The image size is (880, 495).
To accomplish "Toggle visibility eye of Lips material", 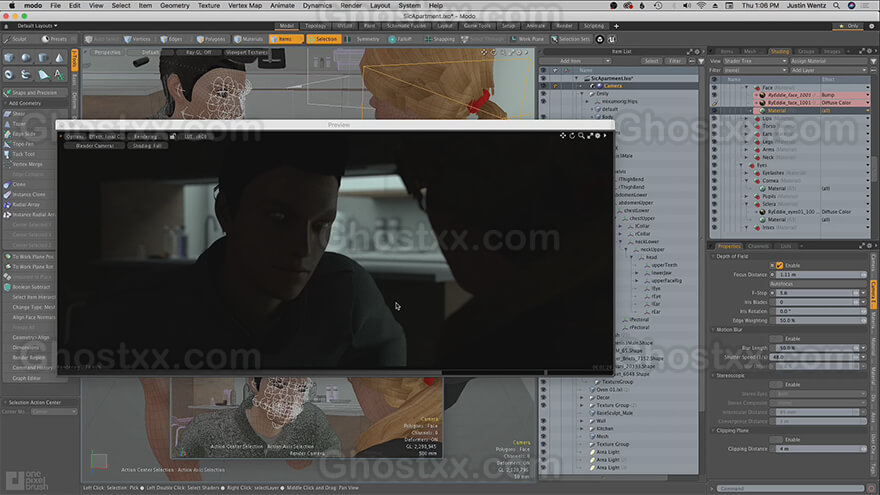I will point(714,118).
